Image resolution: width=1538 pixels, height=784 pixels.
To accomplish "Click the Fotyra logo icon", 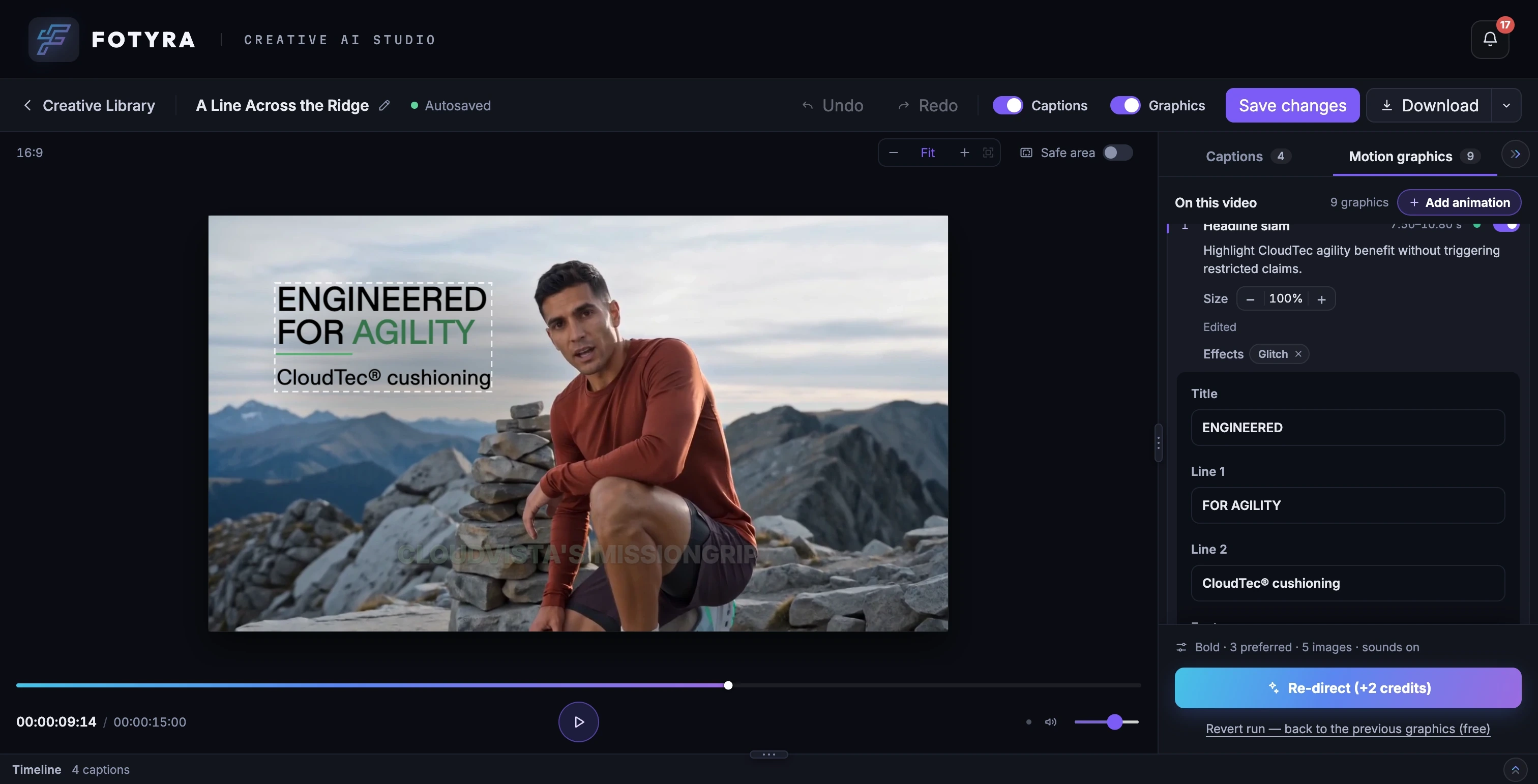I will [x=54, y=39].
